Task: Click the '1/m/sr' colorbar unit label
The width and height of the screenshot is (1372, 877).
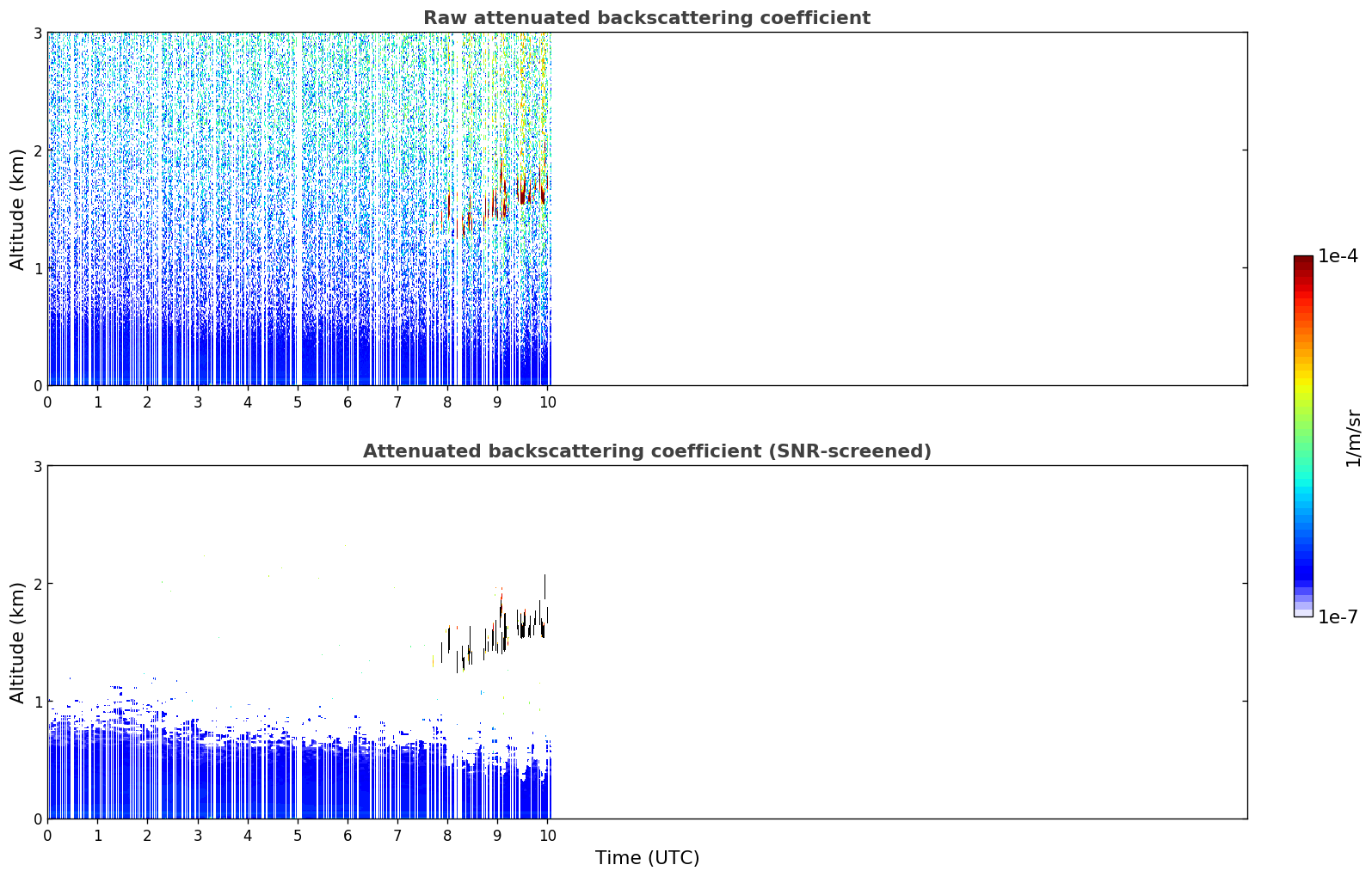Action: (x=1353, y=438)
